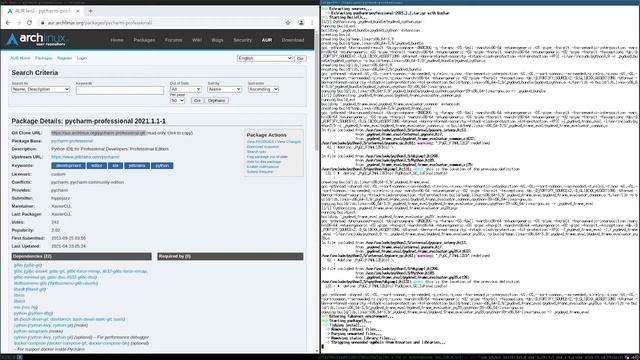This screenshot has width=640, height=360.
Task: Open Wiki in Arch navigation bar
Action: click(x=197, y=40)
